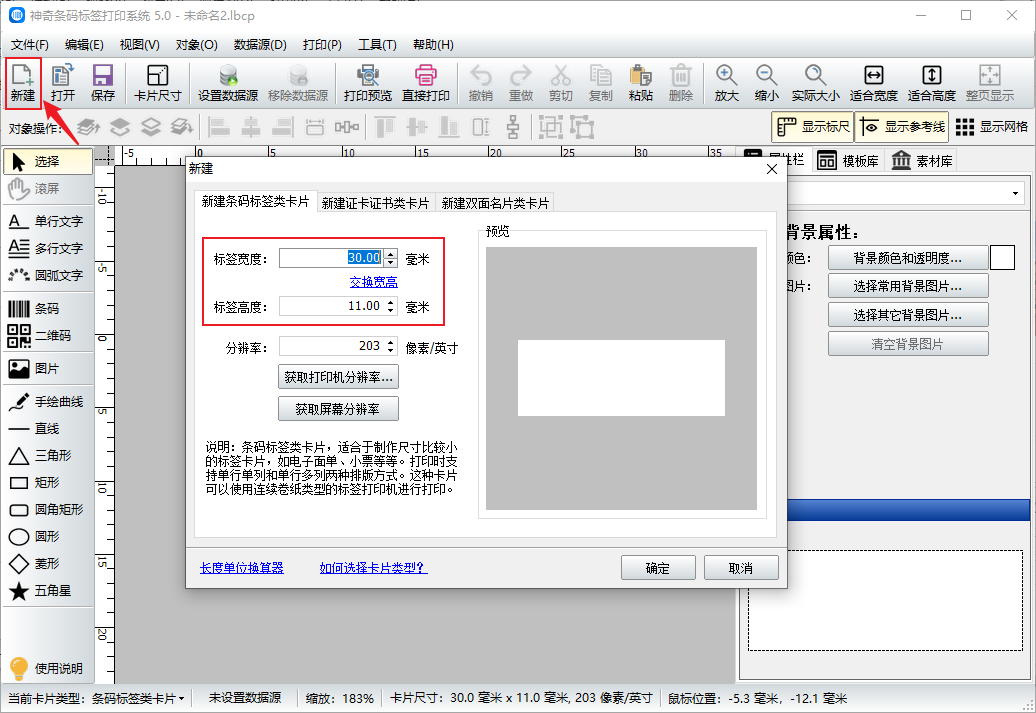Fit view with 适合宽度 icon
This screenshot has width=1036, height=713.
click(x=873, y=83)
